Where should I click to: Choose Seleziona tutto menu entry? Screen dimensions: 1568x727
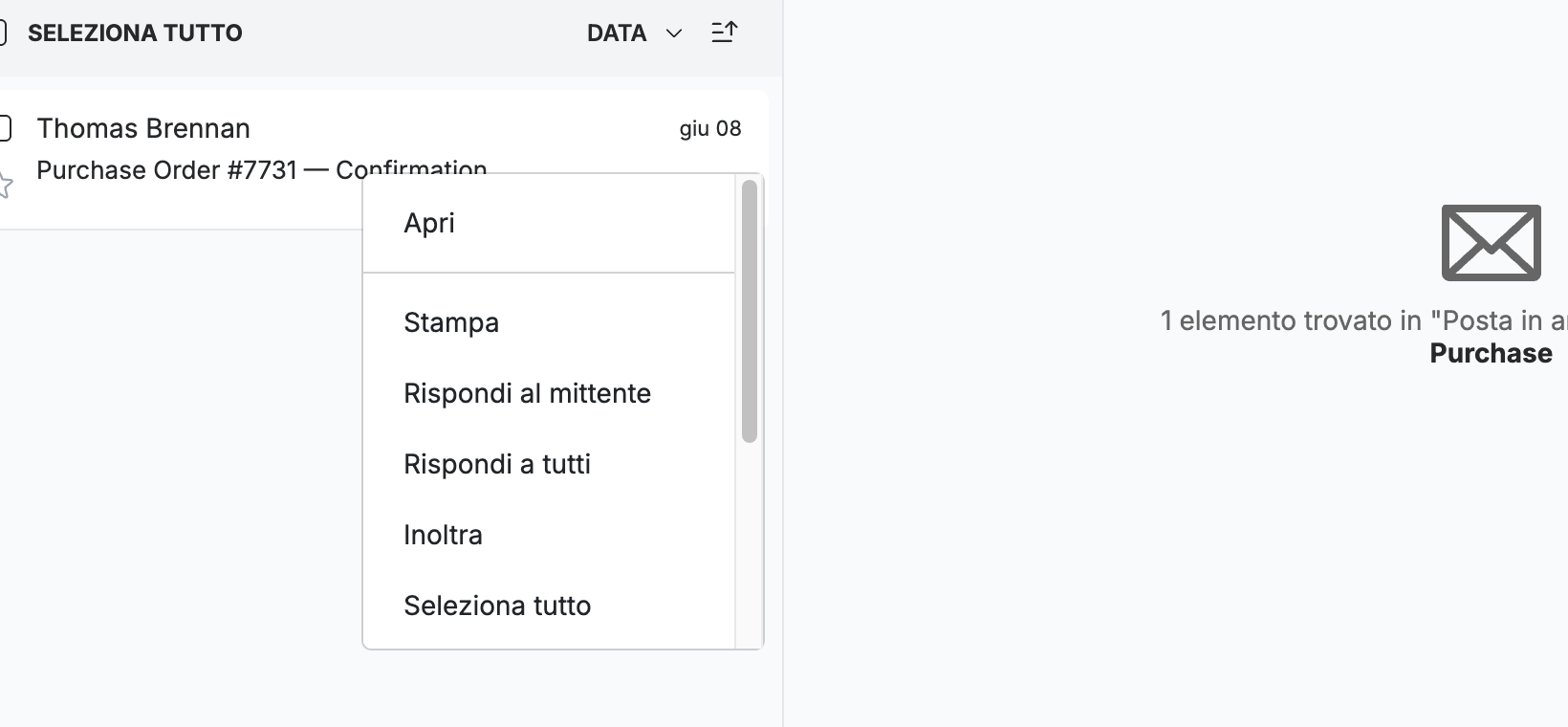pos(549,606)
